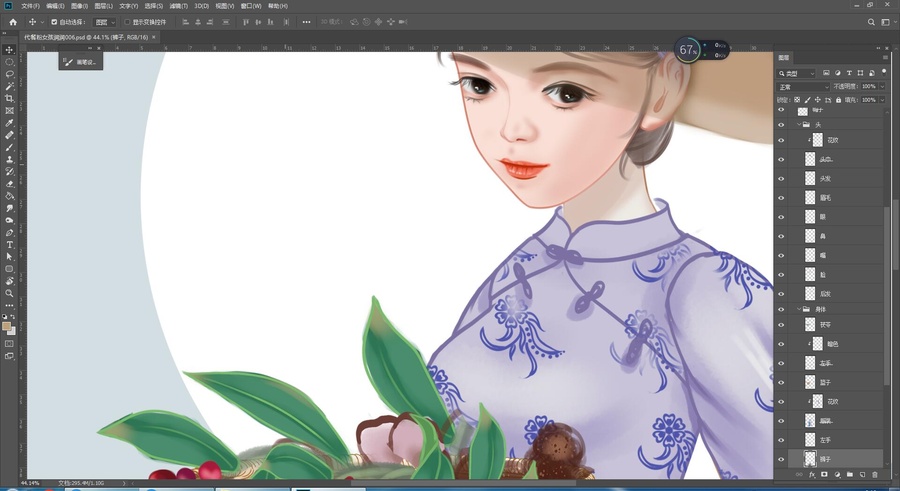Open the 正常 blend mode dropdown

coord(803,87)
